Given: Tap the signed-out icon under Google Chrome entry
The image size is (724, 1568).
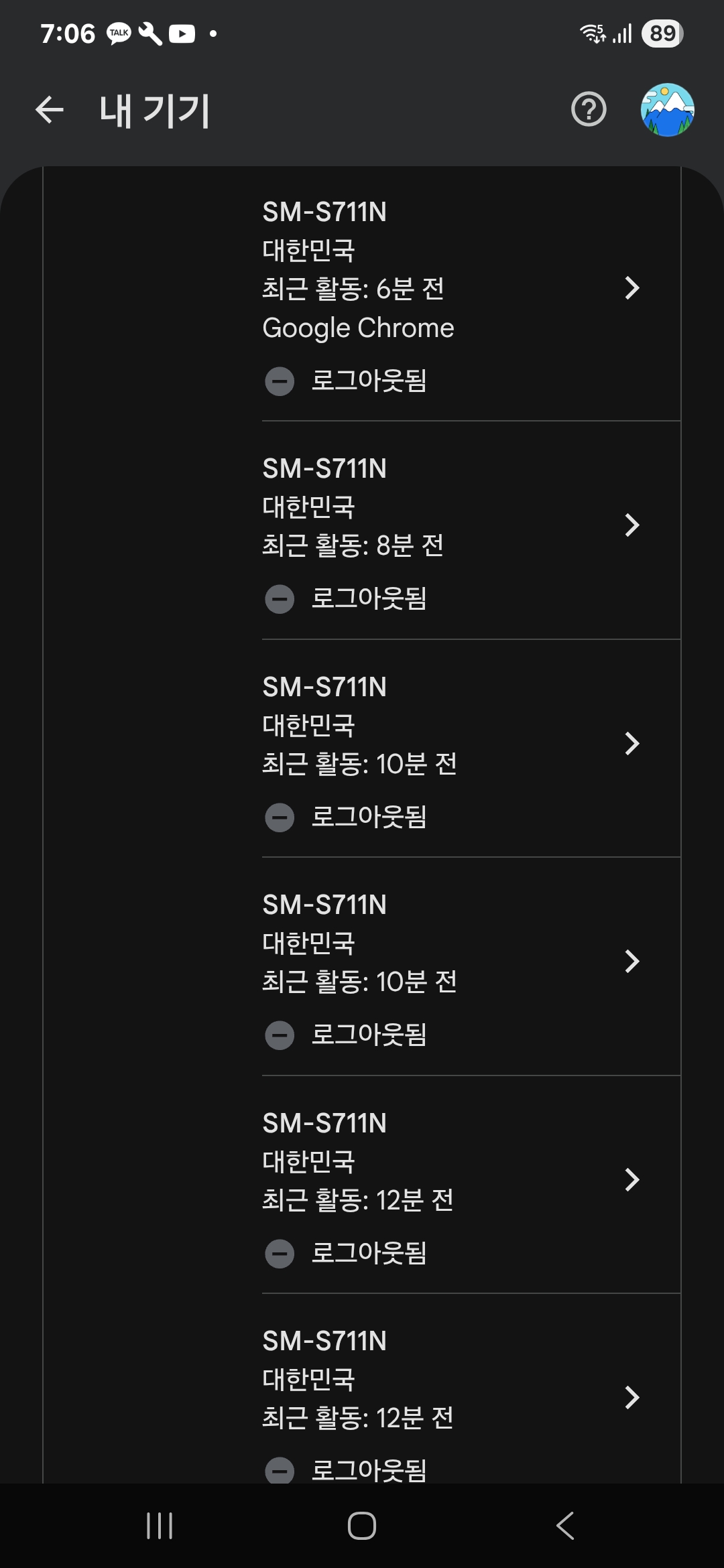Looking at the screenshot, I should [280, 381].
